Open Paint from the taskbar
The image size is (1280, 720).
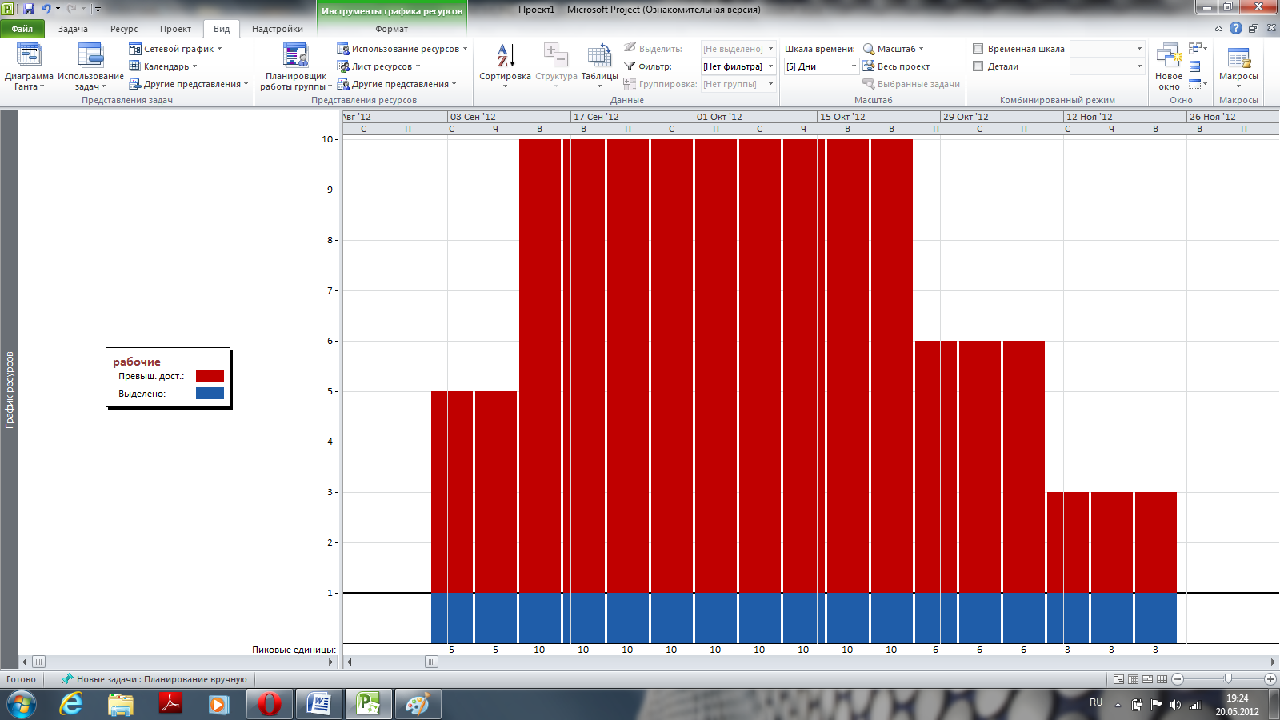pyautogui.click(x=417, y=704)
